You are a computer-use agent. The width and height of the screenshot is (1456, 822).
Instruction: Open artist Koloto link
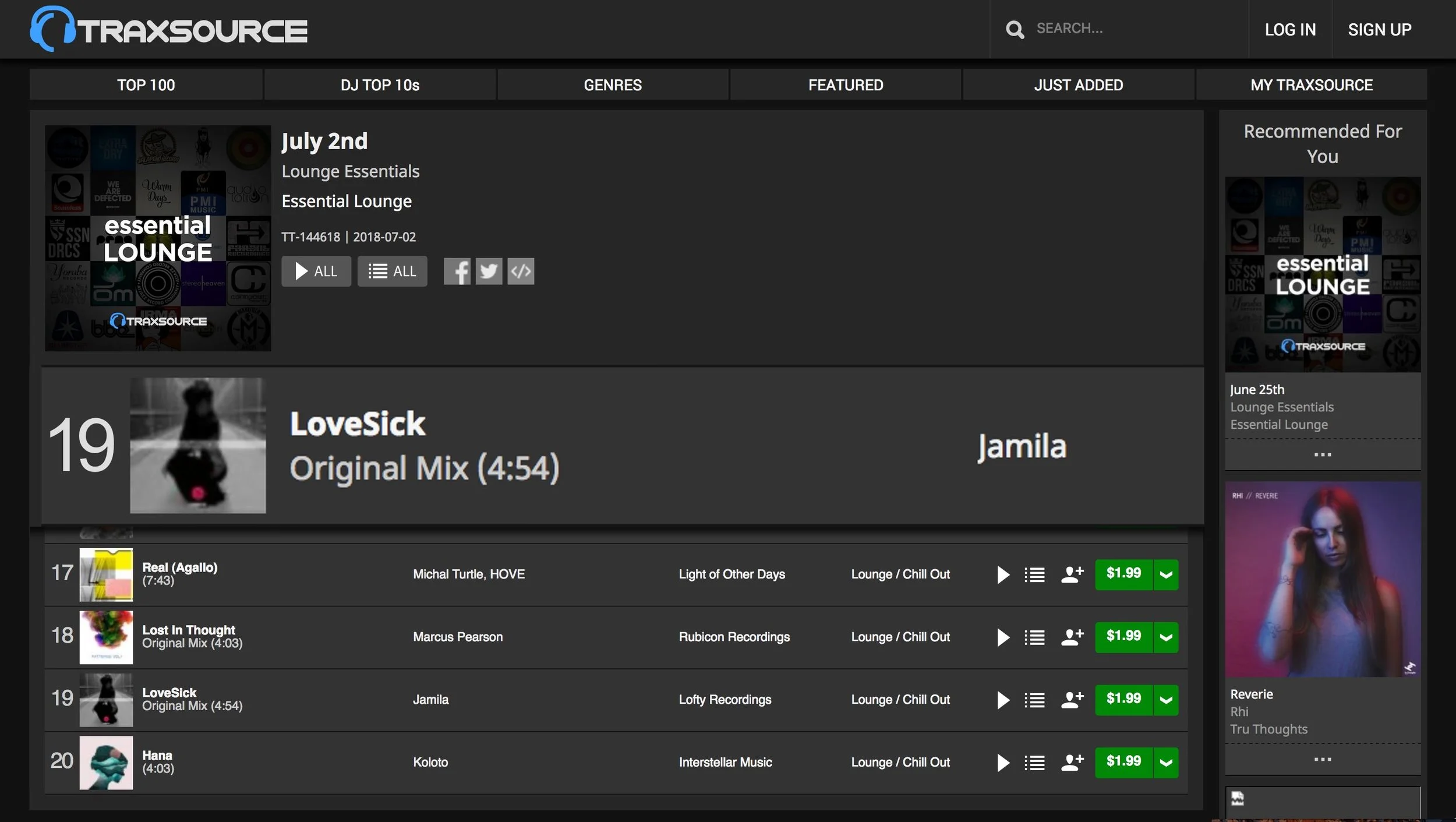[430, 763]
